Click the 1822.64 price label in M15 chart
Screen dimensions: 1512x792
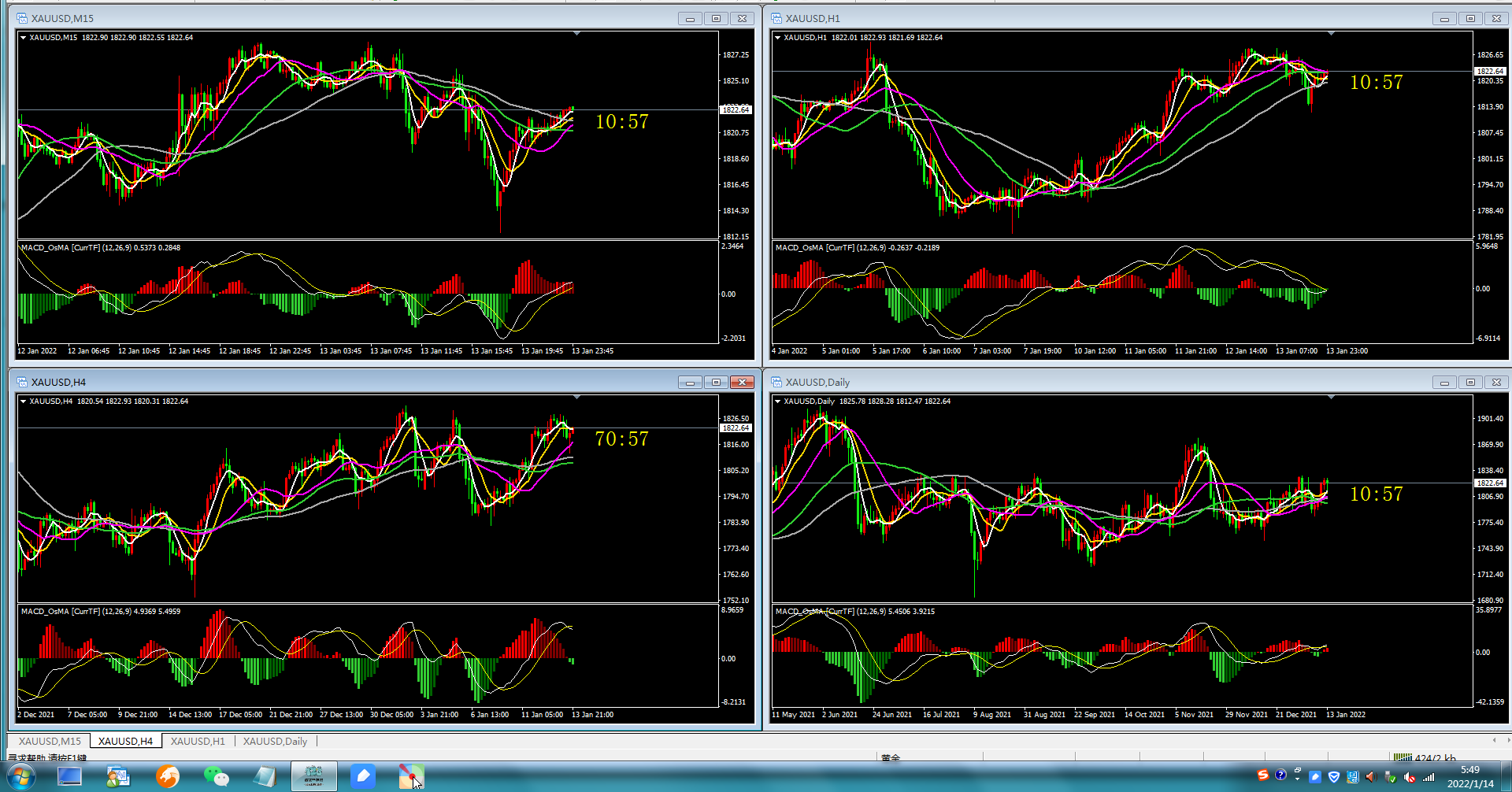click(x=736, y=109)
